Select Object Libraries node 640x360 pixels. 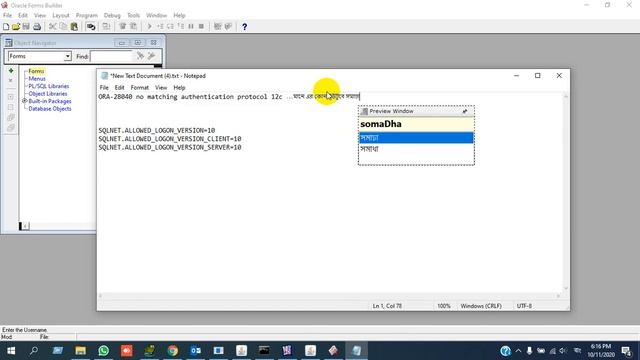tap(48, 93)
